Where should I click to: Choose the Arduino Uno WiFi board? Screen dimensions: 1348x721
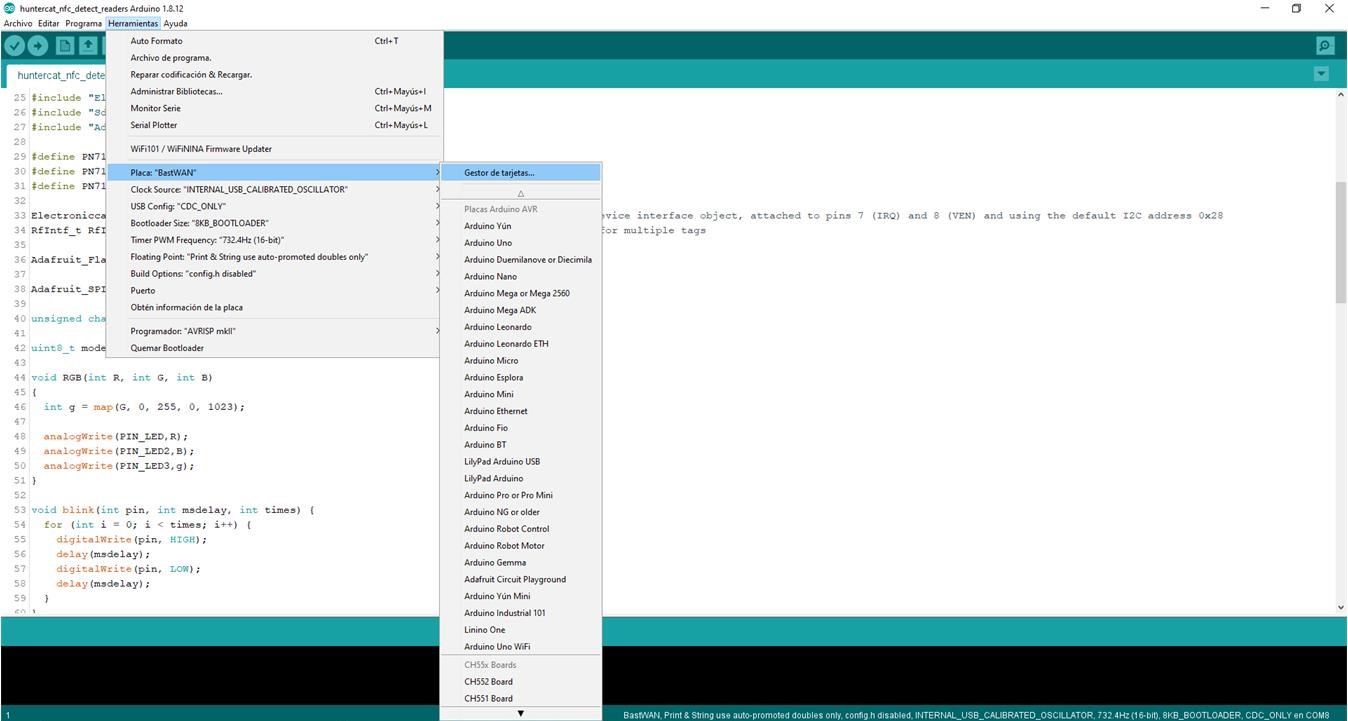point(521,647)
